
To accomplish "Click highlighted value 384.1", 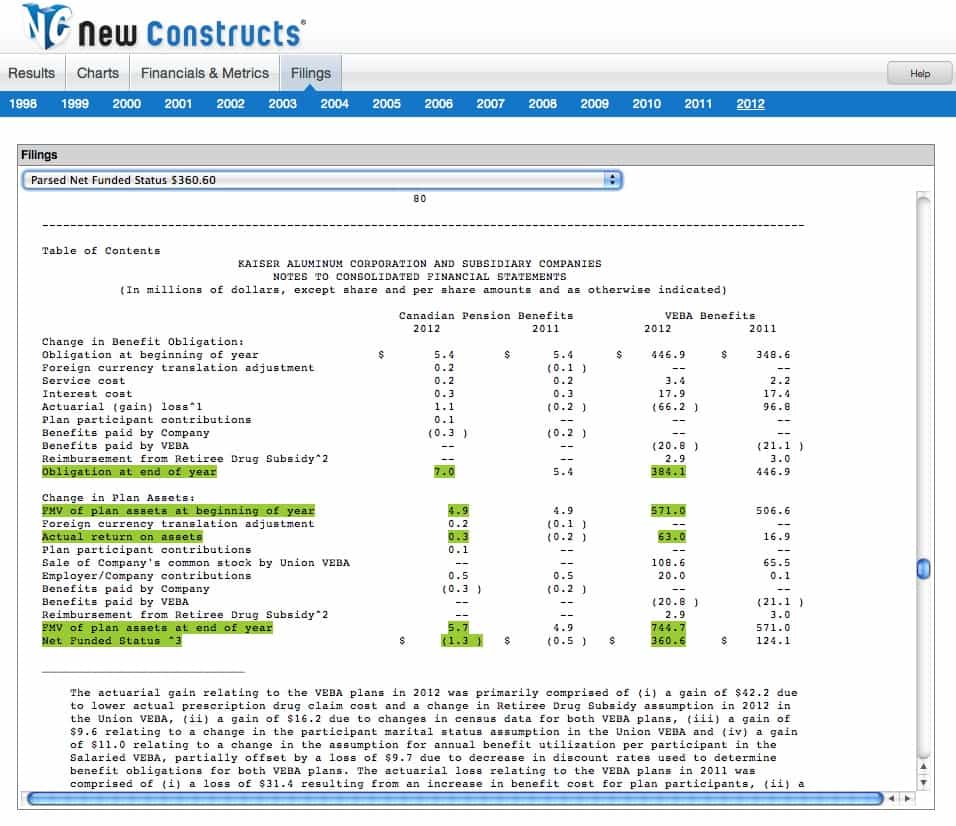I will tap(668, 472).
